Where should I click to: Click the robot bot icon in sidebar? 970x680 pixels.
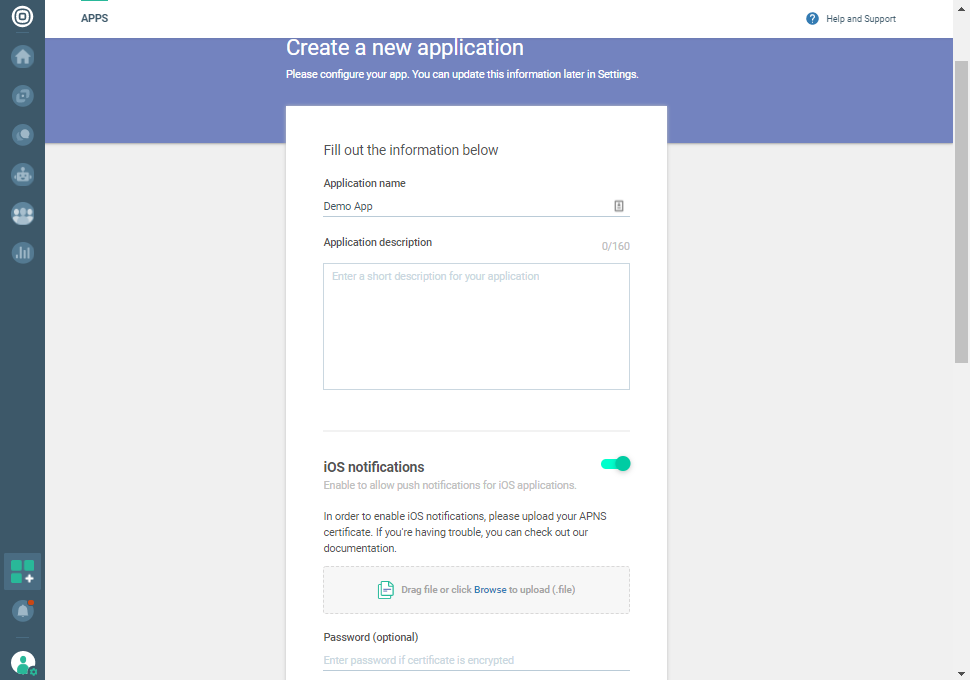coord(22,174)
